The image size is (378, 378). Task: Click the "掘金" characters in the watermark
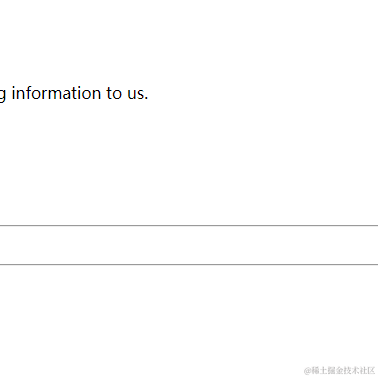[x=335, y=370]
